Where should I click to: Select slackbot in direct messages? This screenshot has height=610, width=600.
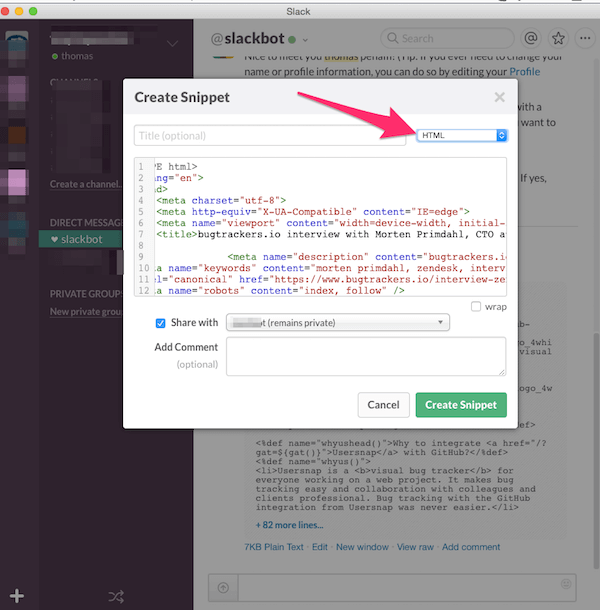[x=80, y=239]
